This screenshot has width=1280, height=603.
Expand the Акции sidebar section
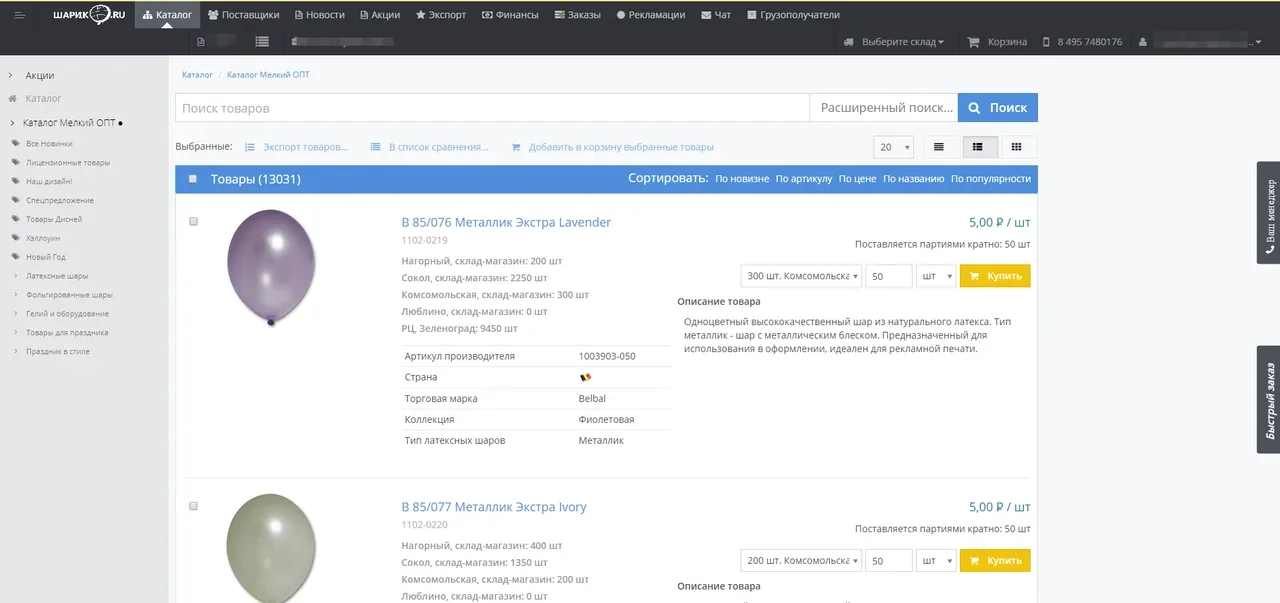pos(10,75)
